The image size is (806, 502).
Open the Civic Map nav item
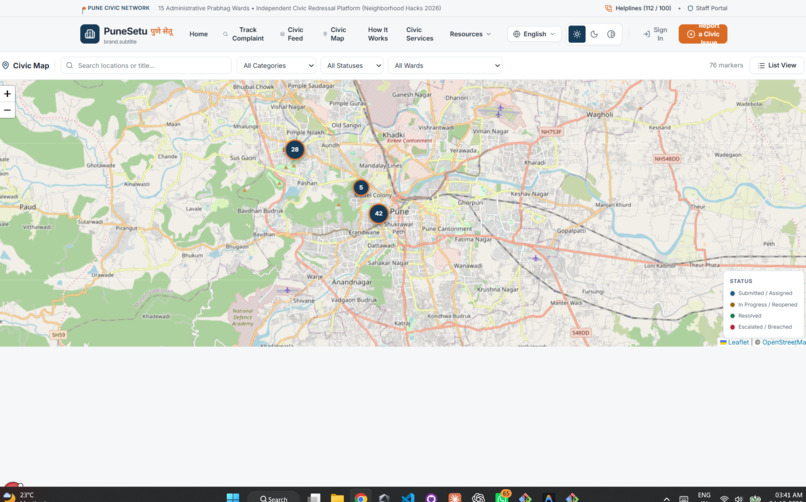point(335,34)
